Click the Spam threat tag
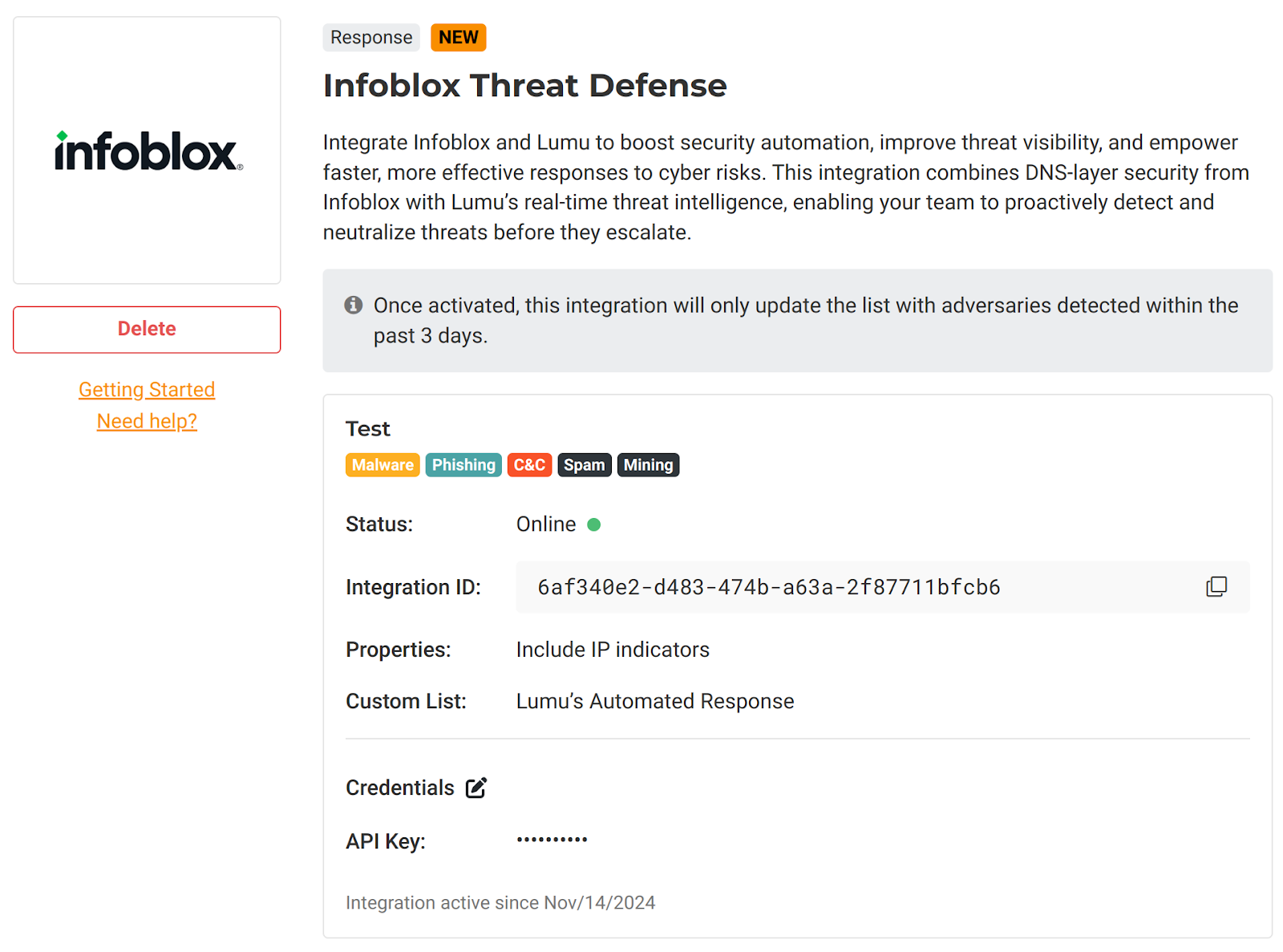1283x952 pixels. (584, 465)
